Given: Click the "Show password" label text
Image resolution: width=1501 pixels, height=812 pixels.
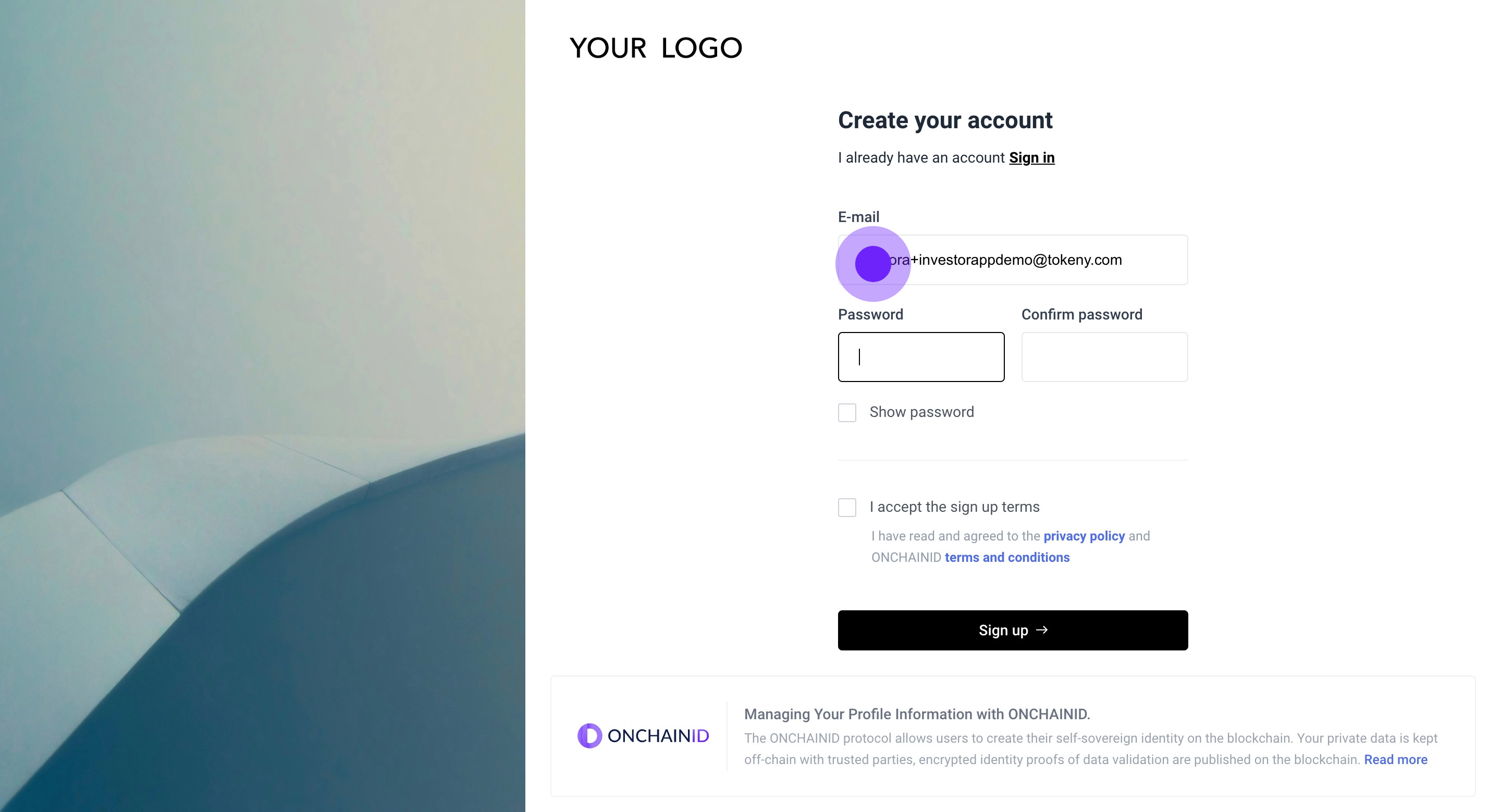Looking at the screenshot, I should (921, 412).
